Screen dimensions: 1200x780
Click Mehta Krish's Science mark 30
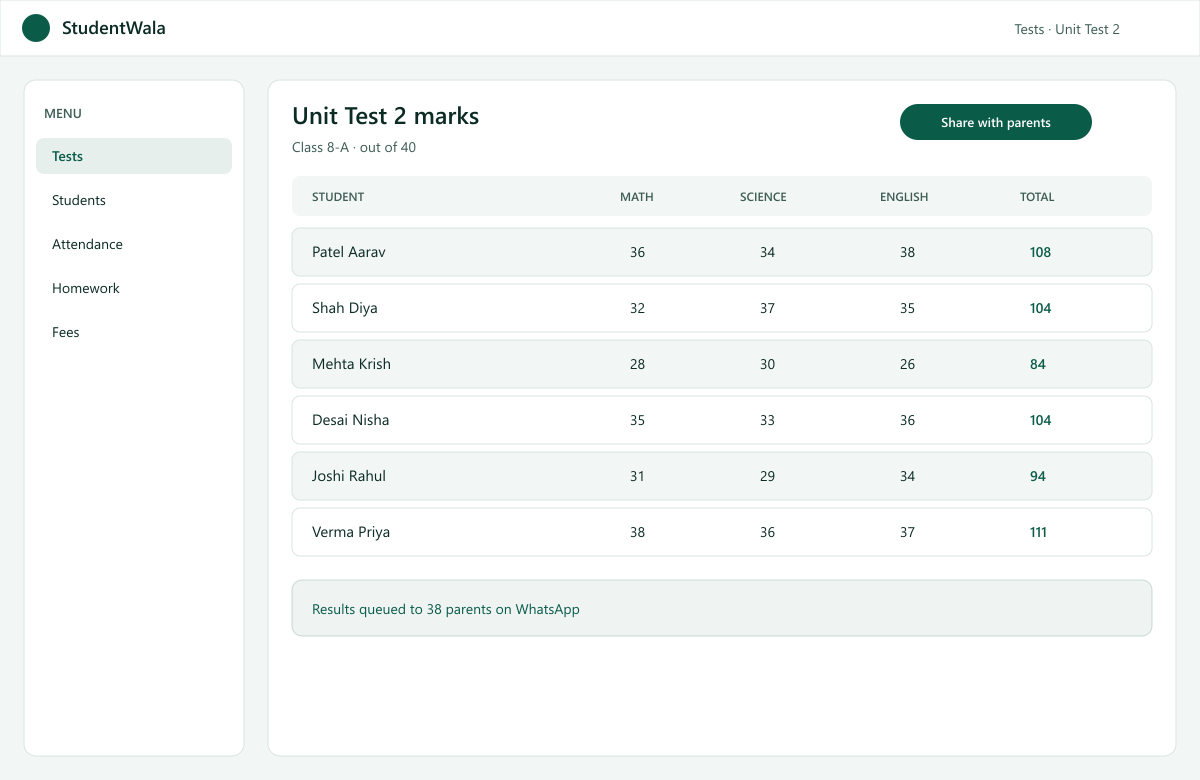pos(767,364)
